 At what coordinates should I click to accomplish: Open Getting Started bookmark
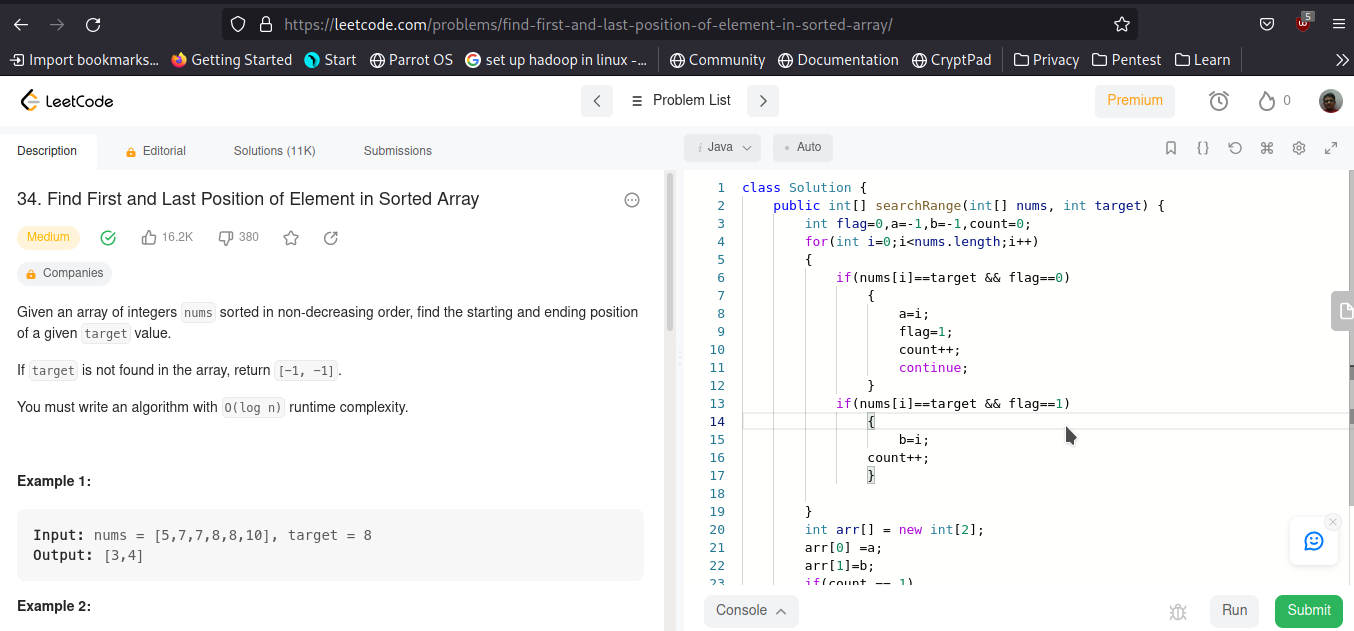pos(231,60)
